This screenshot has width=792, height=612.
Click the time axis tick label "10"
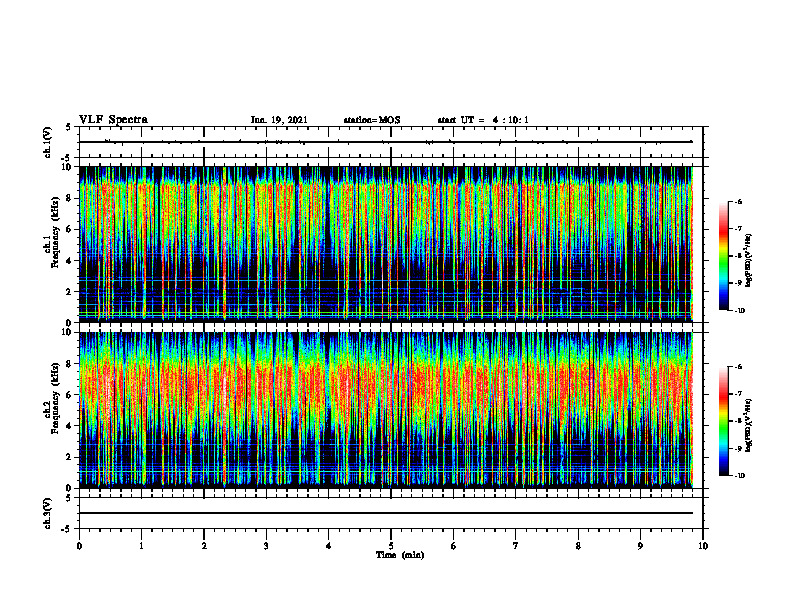(x=703, y=546)
